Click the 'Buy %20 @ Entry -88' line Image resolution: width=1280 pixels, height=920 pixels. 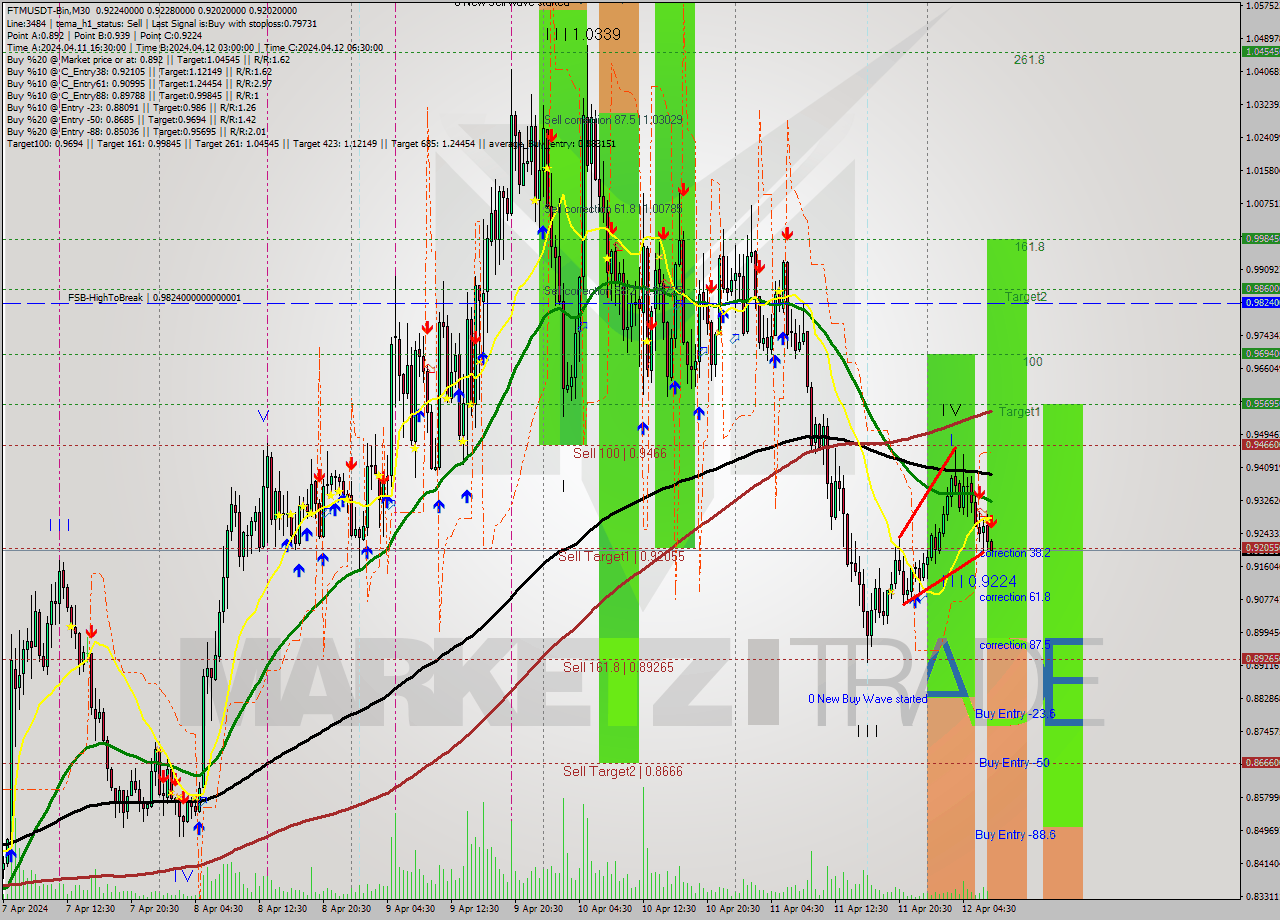click(x=136, y=131)
